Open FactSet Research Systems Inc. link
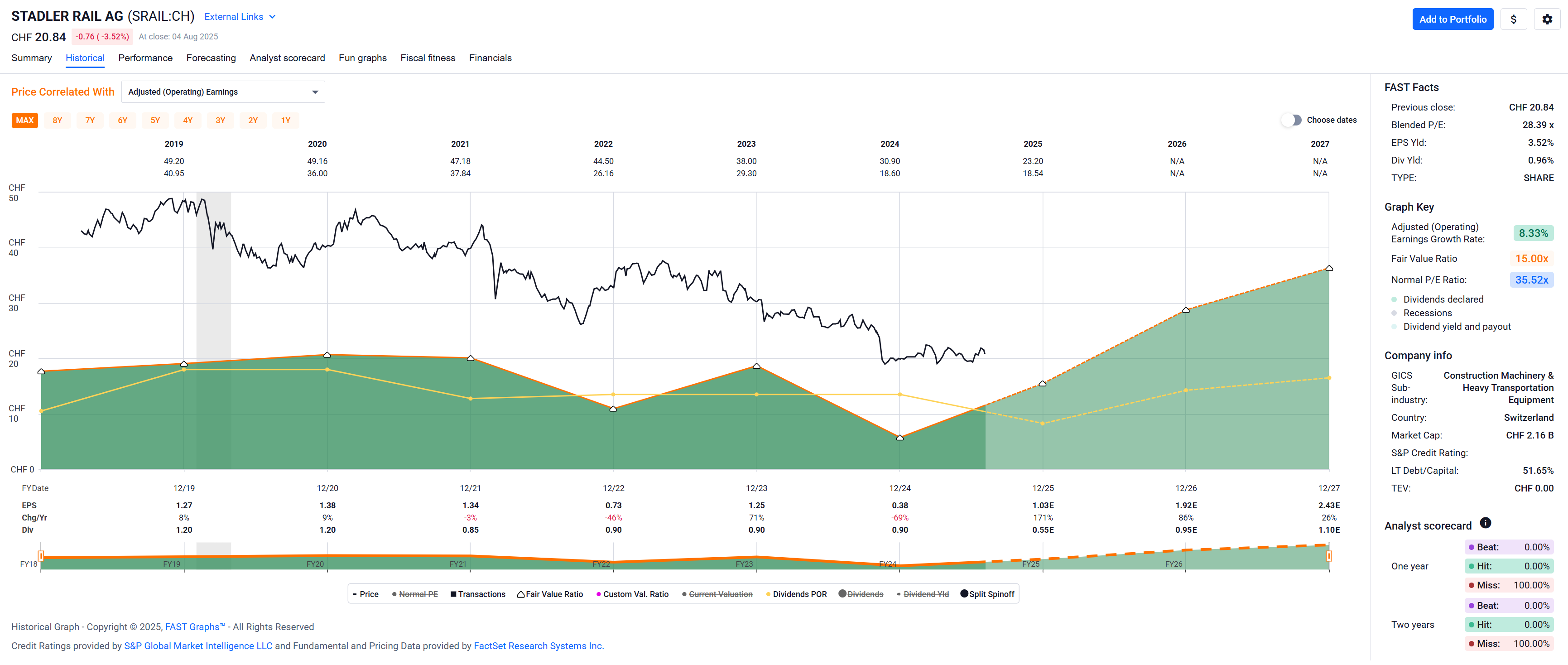Viewport: 1568px width, 665px height. click(x=539, y=646)
